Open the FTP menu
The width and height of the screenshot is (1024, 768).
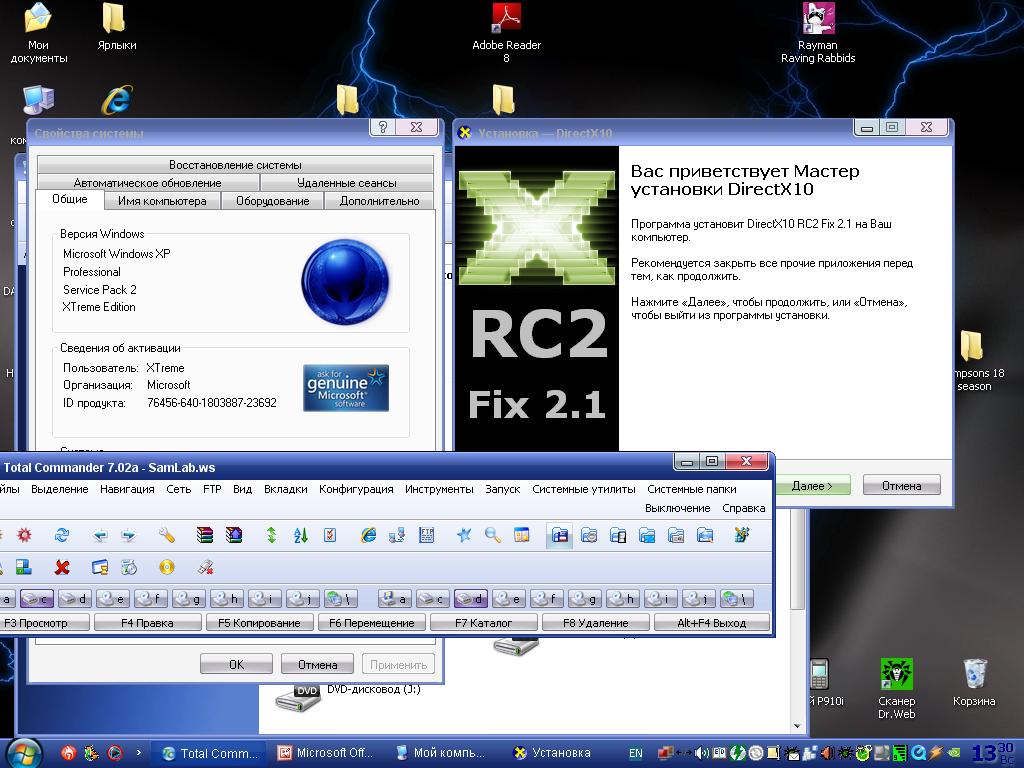pyautogui.click(x=212, y=489)
